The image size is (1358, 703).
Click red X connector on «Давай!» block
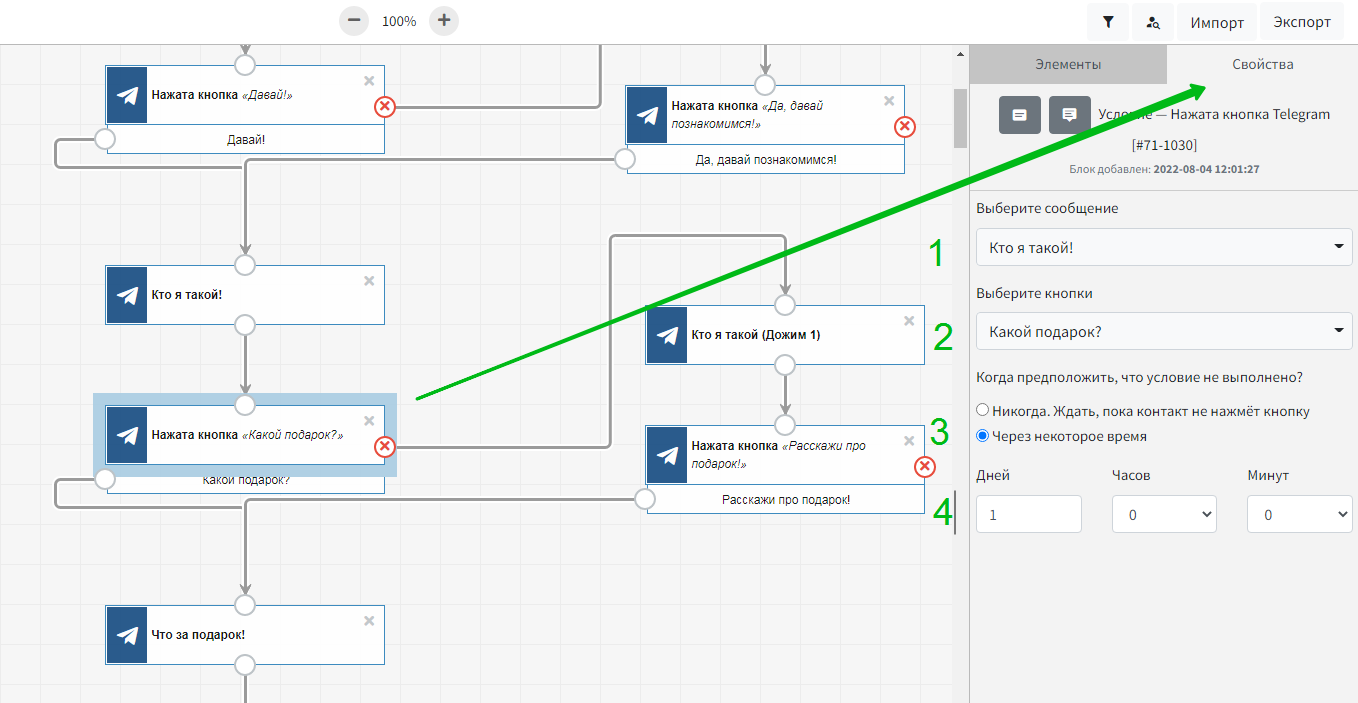[x=384, y=106]
